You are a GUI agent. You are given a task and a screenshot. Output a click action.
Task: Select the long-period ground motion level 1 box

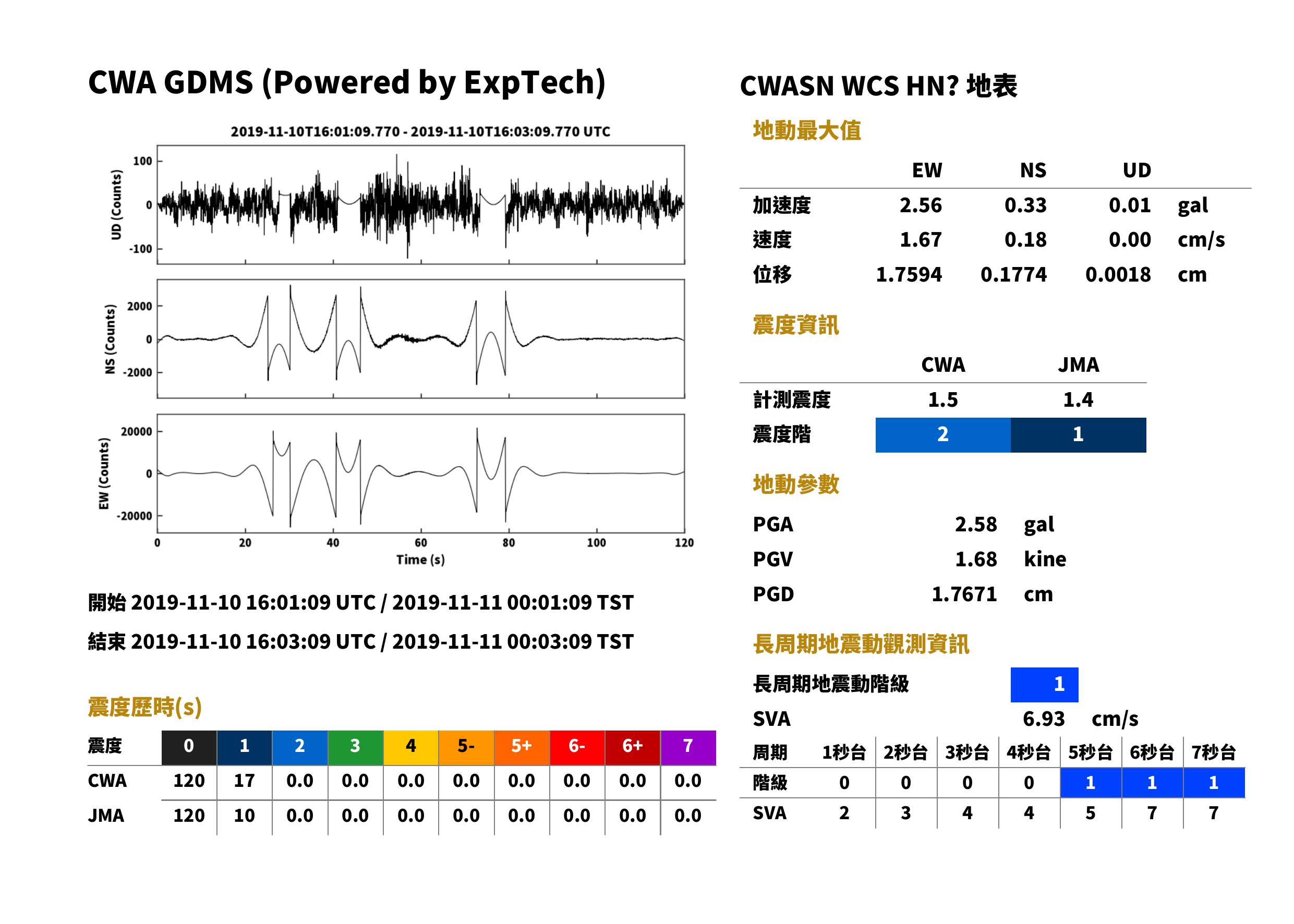pos(1044,685)
